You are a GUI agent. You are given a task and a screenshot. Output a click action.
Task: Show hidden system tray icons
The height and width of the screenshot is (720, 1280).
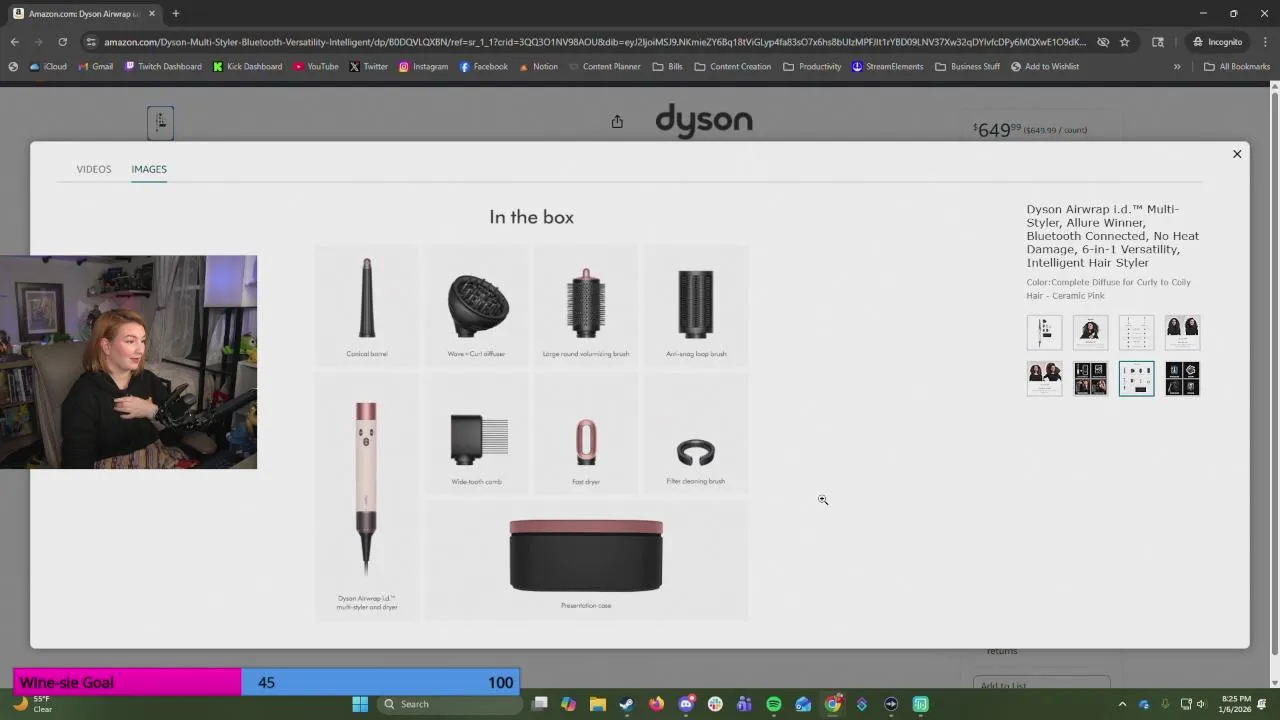pos(1122,704)
